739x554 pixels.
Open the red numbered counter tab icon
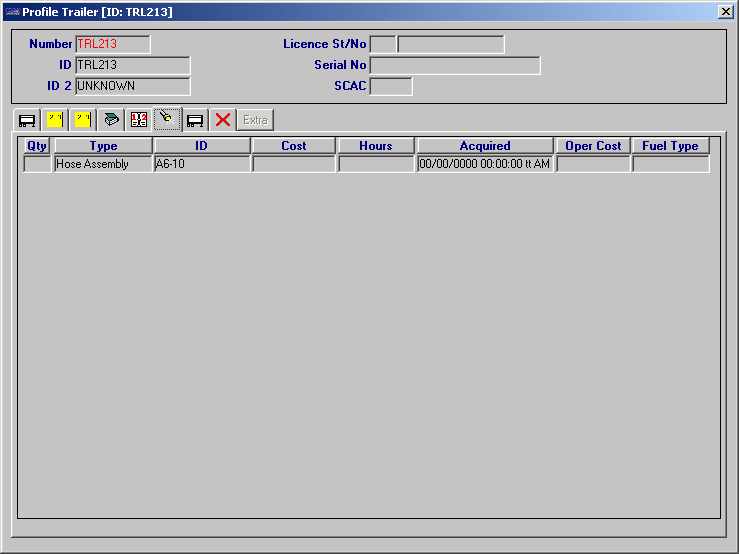click(139, 120)
